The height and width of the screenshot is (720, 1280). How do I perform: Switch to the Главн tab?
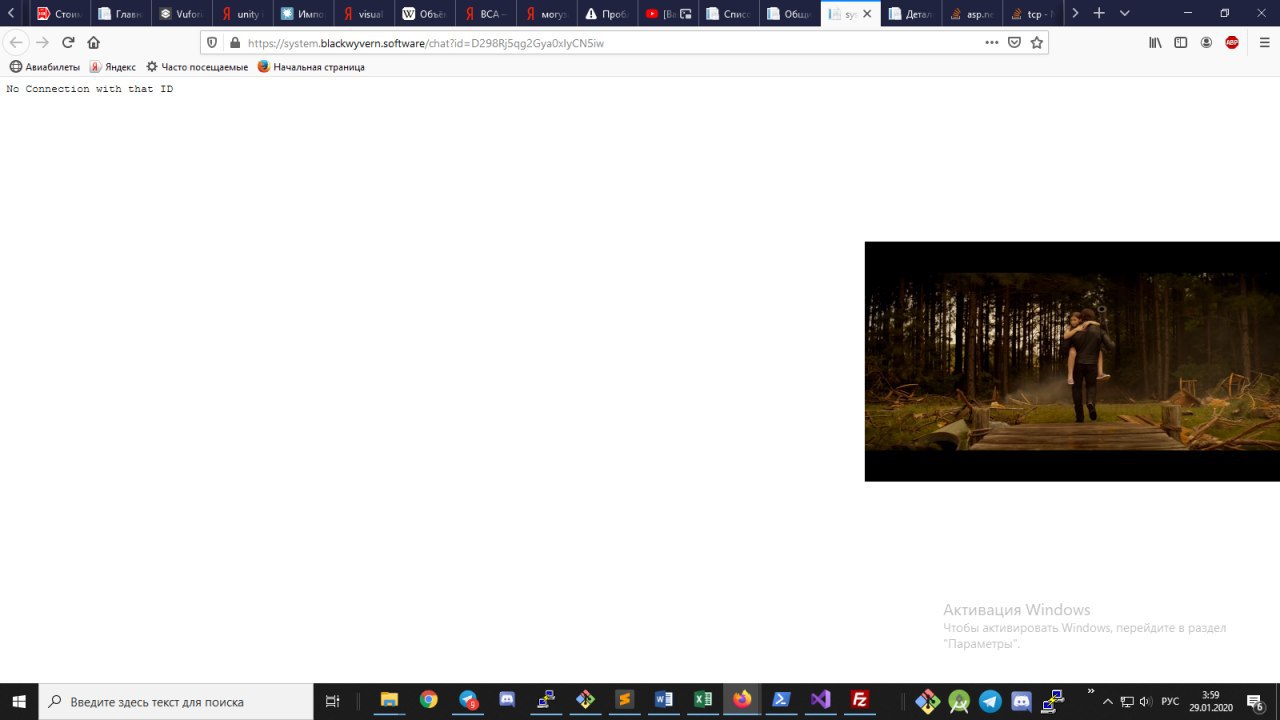click(120, 14)
